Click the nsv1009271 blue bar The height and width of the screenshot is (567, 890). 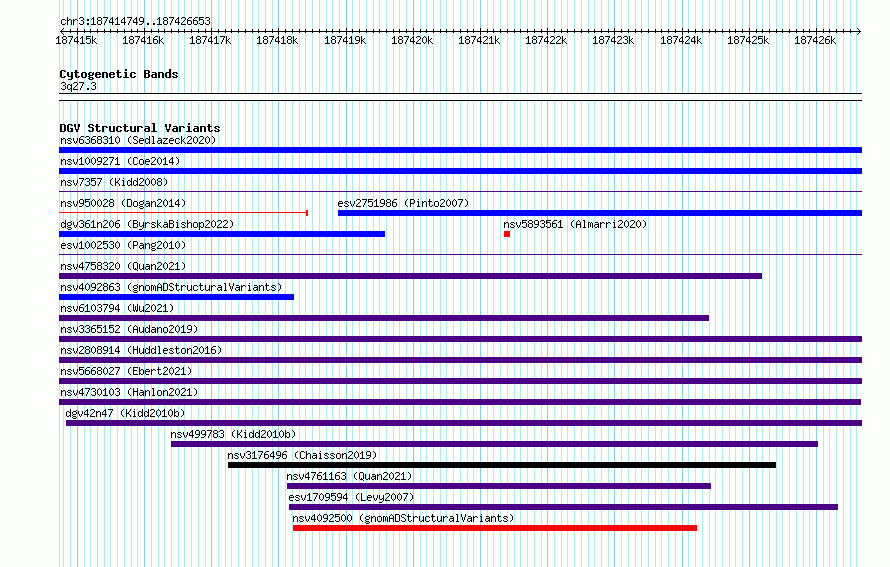pyautogui.click(x=460, y=171)
